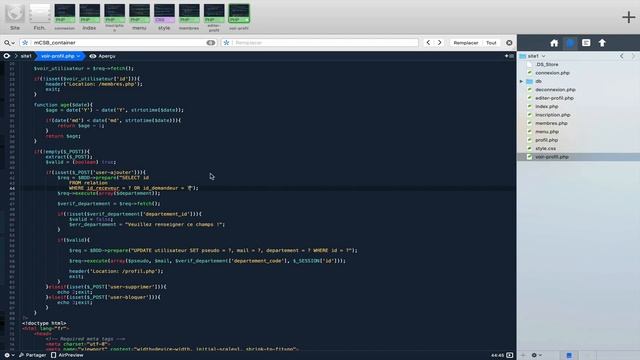Click the Remplacer button

click(x=466, y=42)
